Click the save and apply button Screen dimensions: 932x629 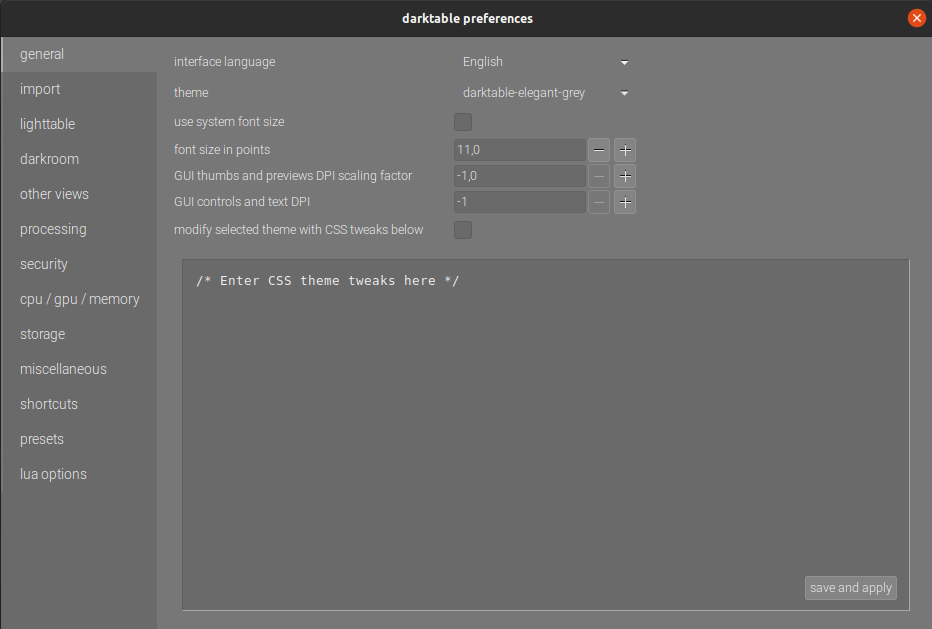851,588
